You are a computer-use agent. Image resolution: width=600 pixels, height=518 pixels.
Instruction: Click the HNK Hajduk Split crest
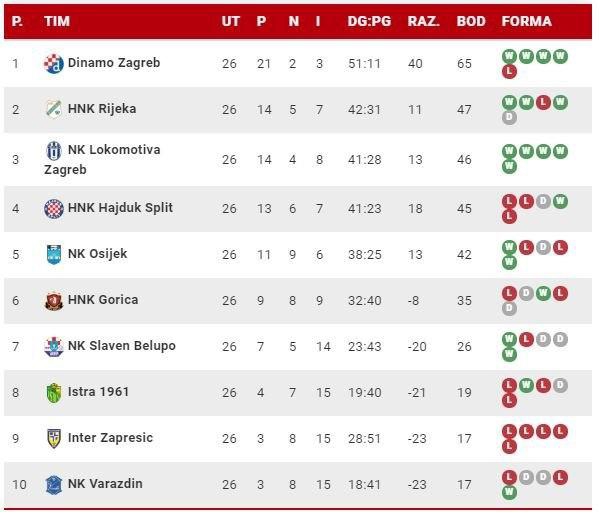click(53, 208)
